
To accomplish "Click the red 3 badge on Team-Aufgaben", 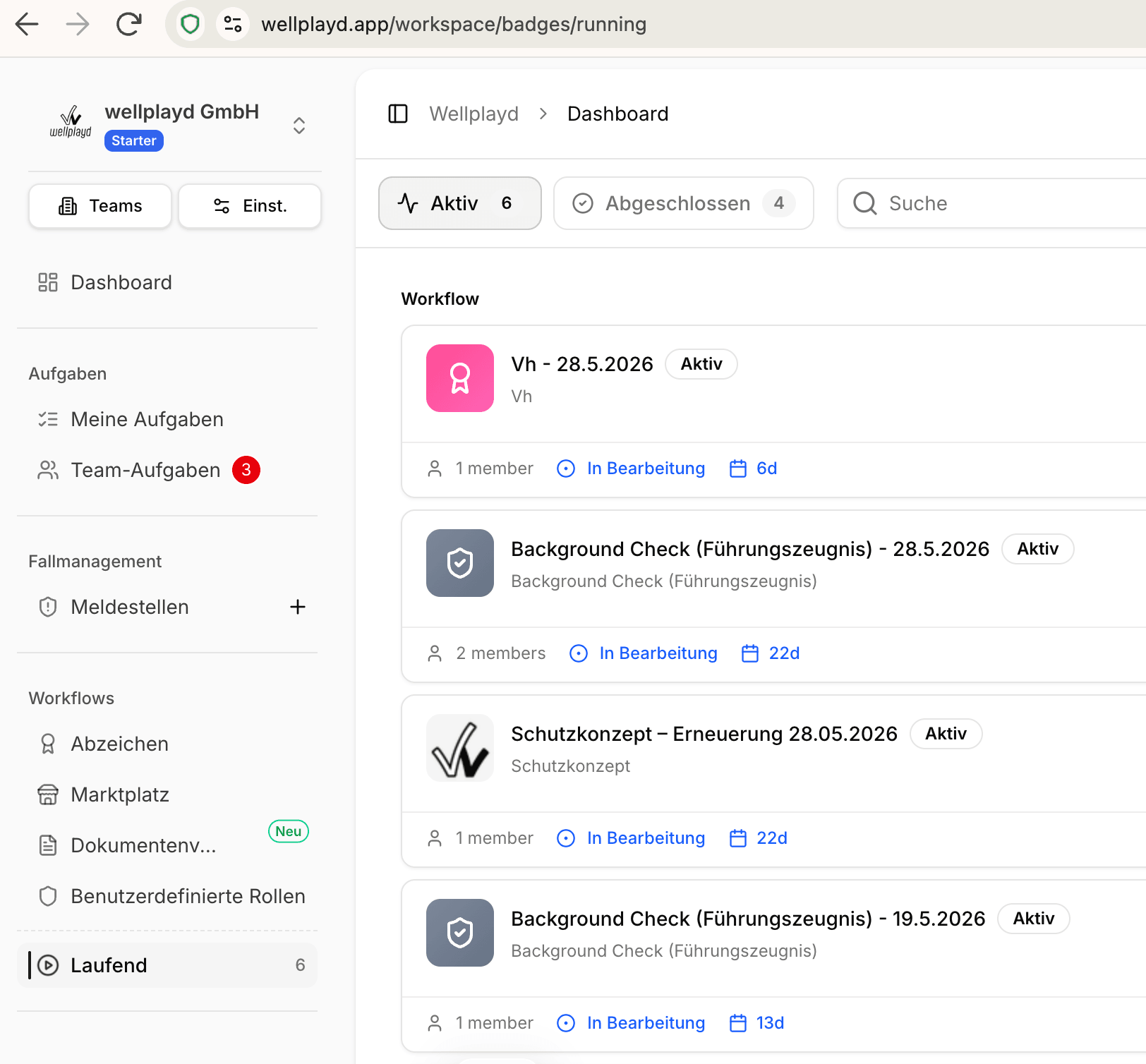I will (x=246, y=470).
